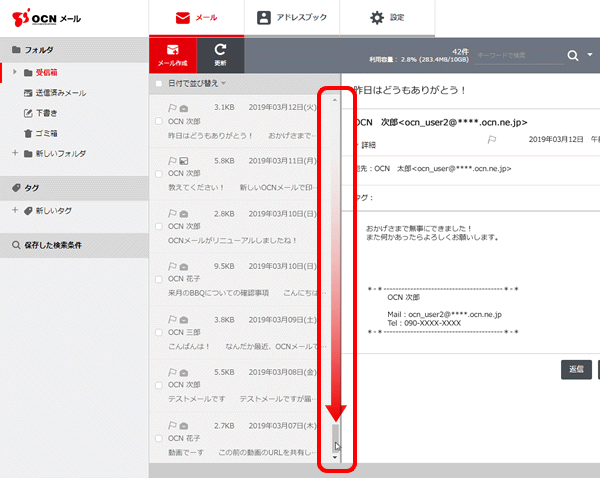600x478 pixels.
Task: Click the plus icon beside 新しいタグ
Action: pos(15,210)
